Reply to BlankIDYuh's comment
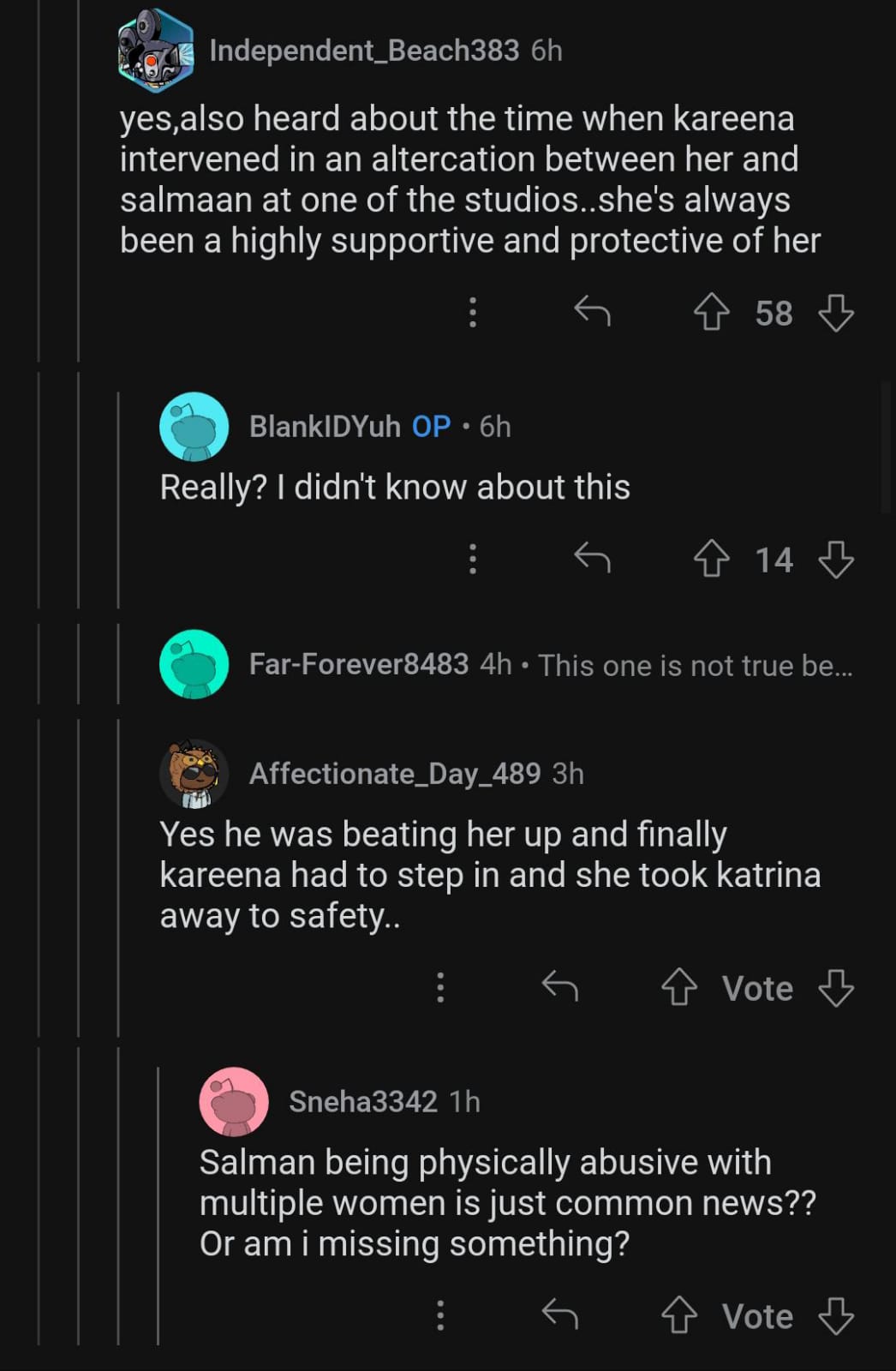This screenshot has height=1371, width=896. click(x=592, y=560)
